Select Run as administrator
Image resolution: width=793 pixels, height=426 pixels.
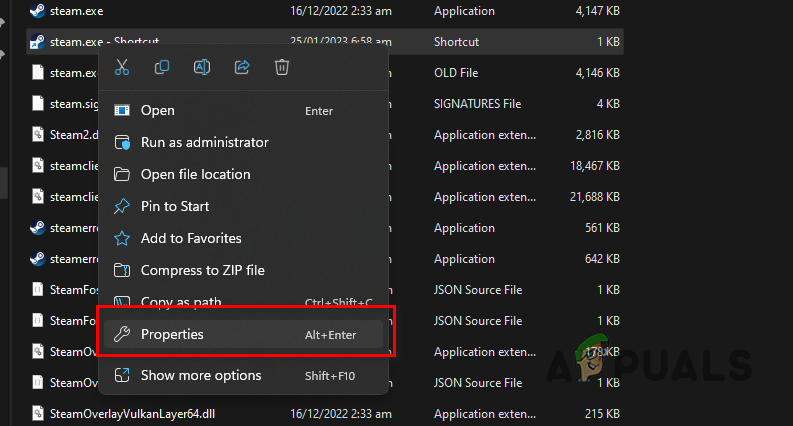pyautogui.click(x=243, y=142)
